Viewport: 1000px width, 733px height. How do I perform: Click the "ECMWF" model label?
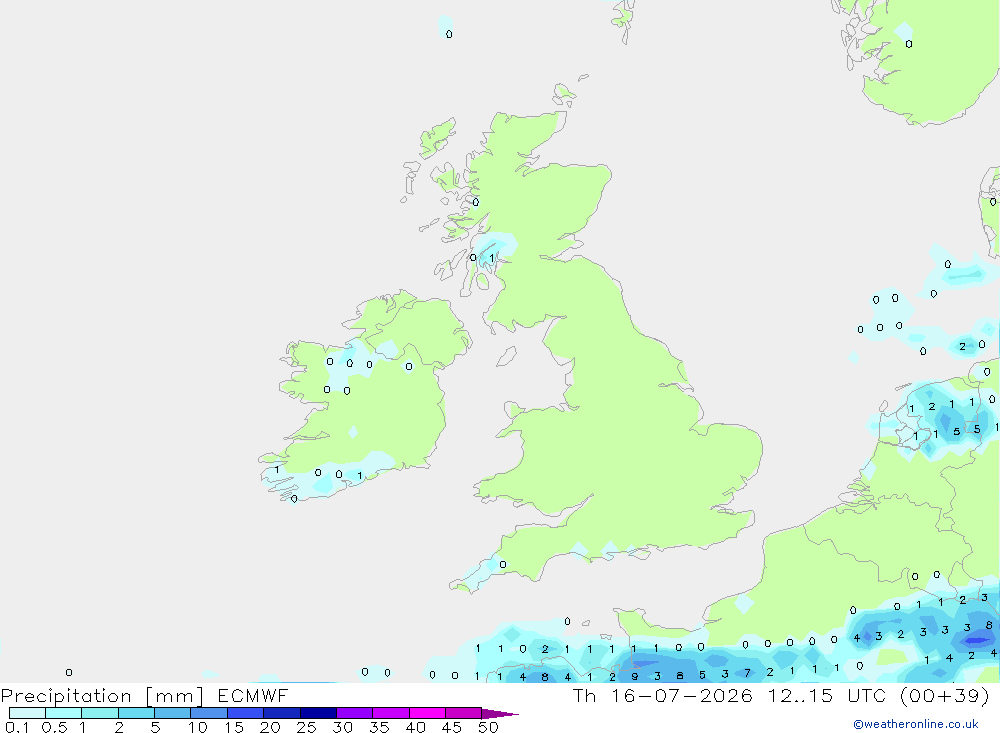coord(253,695)
